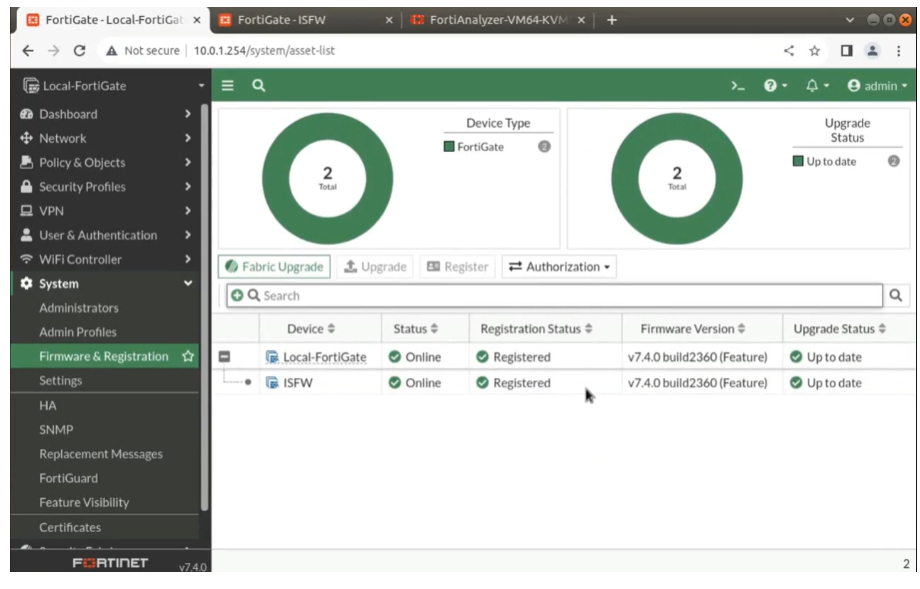Open the browser three-dot menu
Image resolution: width=920 pixels, height=589 pixels.
pos(898,51)
